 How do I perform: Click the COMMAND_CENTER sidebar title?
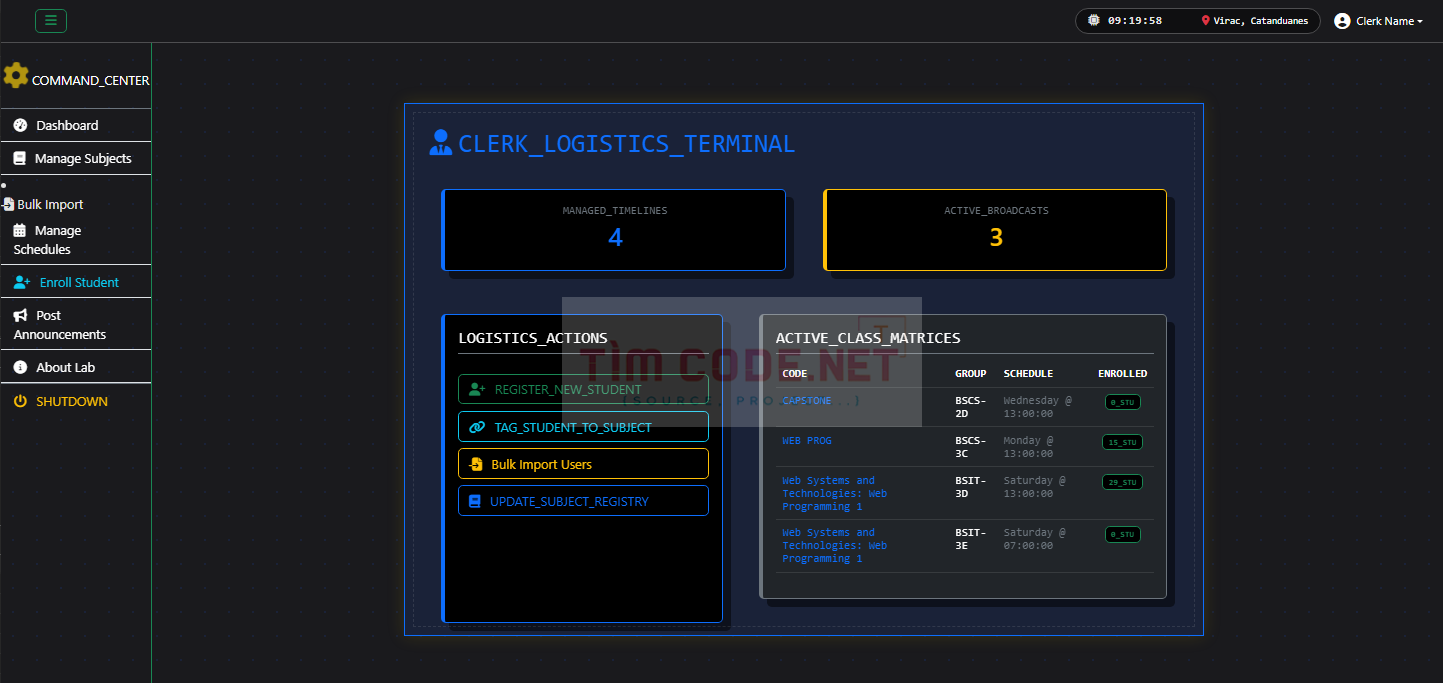(91, 80)
